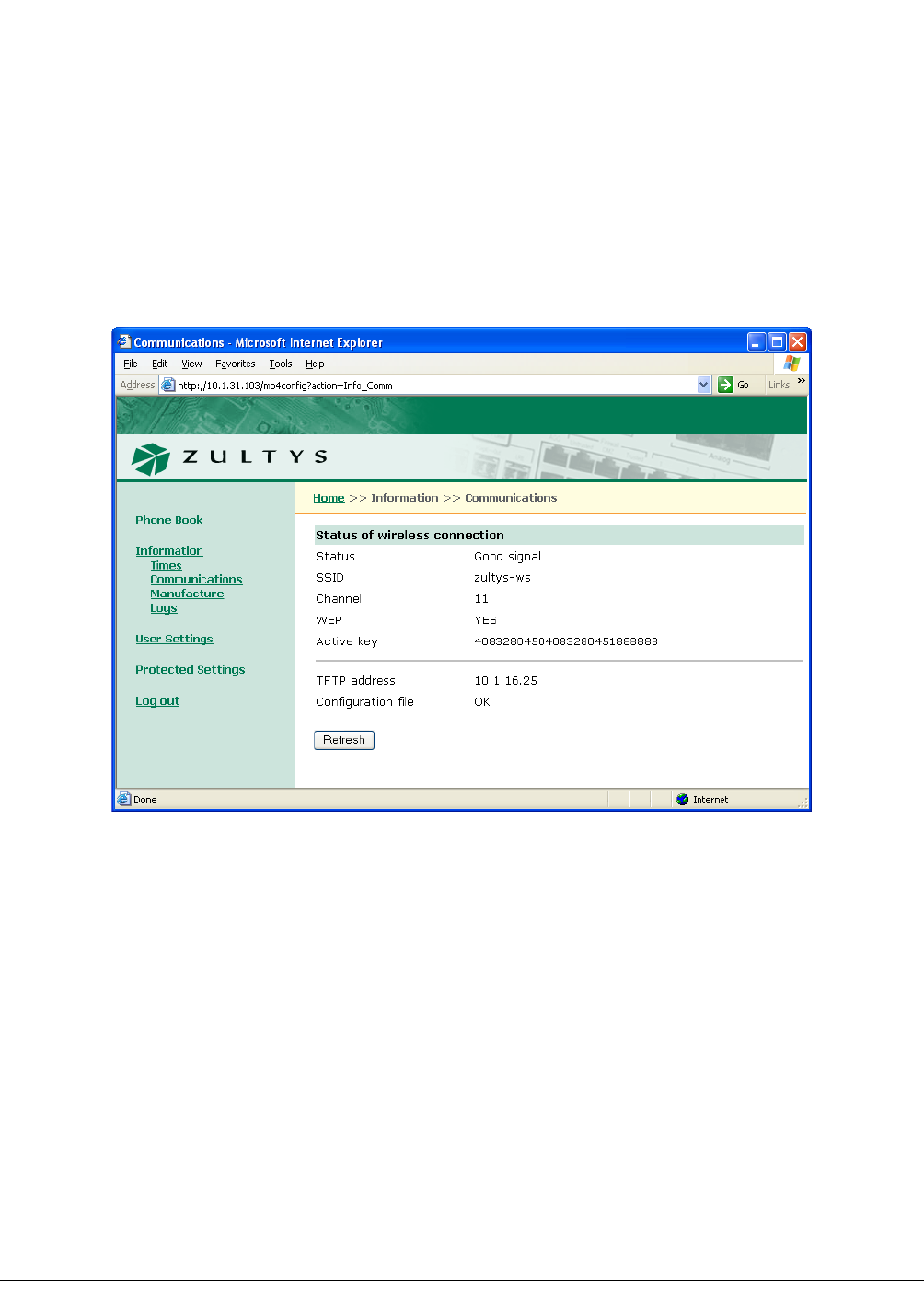Click the TFTP address '10.1.16.25'
Viewport: 924px width, 1304px height.
505,681
